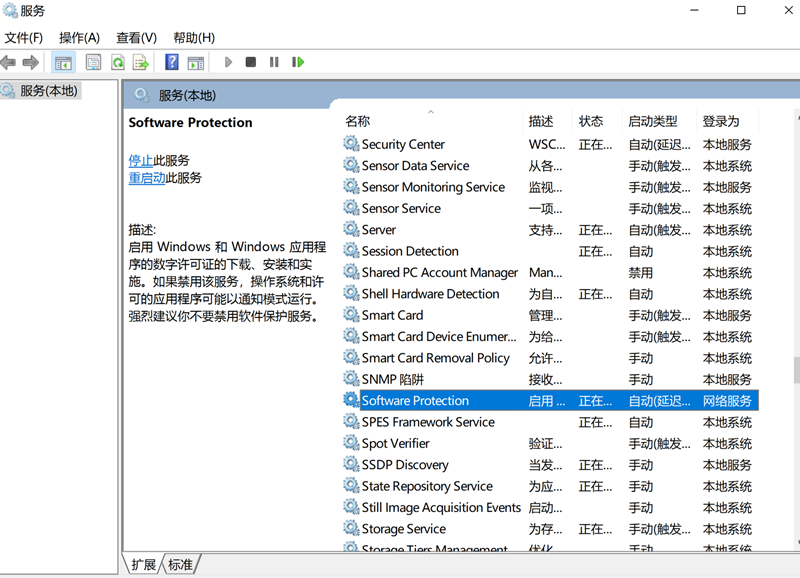Open the 文件(F) menu
The width and height of the screenshot is (800, 578).
click(x=23, y=37)
